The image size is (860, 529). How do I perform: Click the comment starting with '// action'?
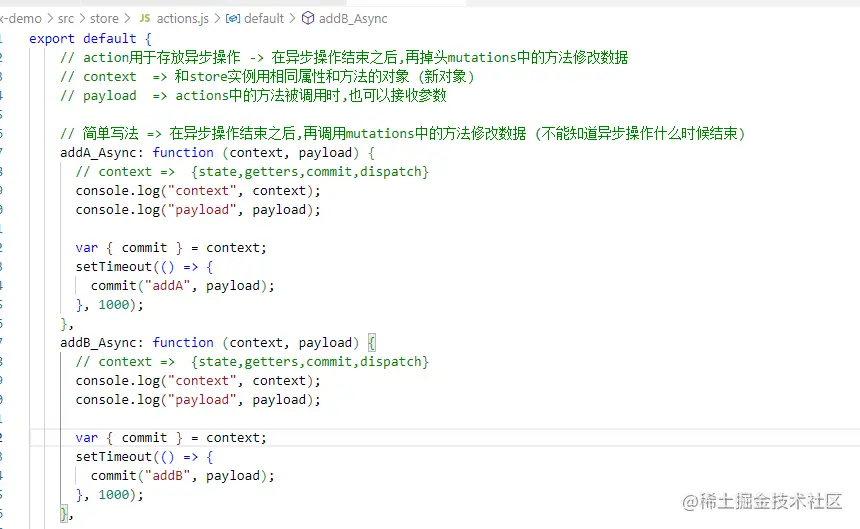point(344,58)
